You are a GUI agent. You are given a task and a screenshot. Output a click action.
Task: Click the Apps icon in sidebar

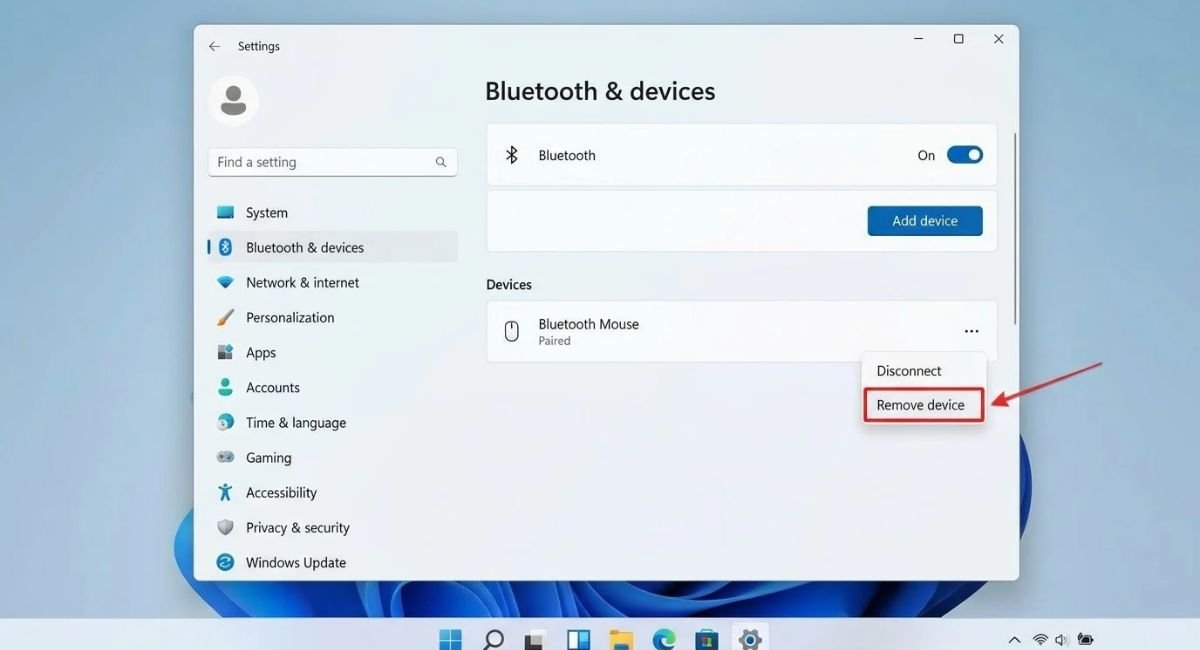[x=225, y=353]
